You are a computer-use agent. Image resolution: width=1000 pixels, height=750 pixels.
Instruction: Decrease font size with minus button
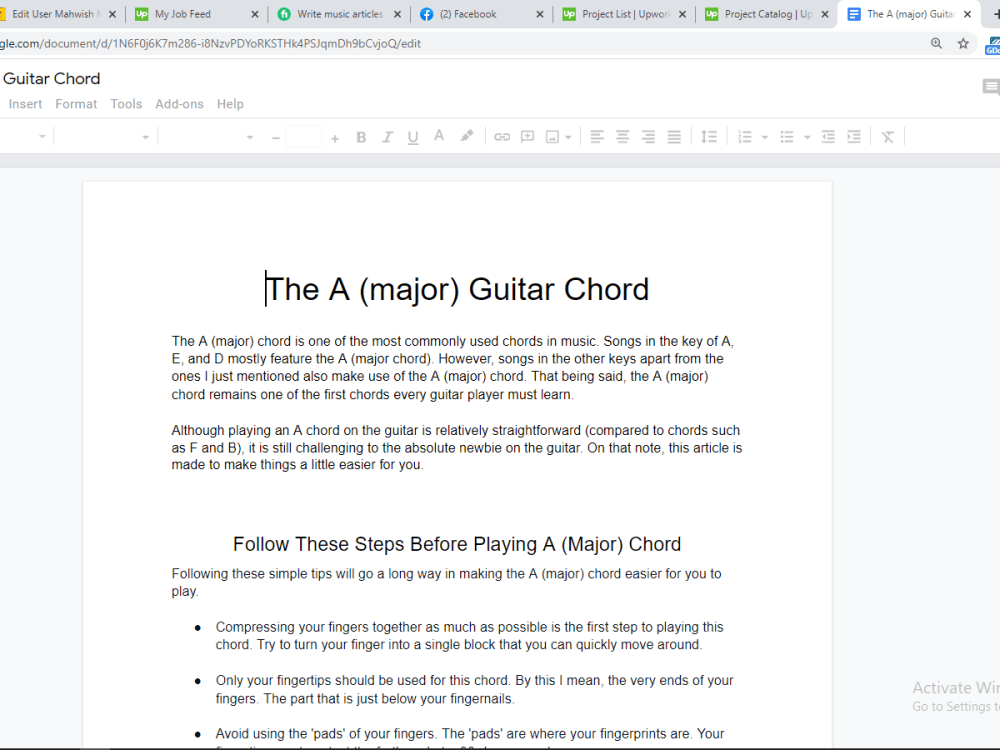point(276,138)
